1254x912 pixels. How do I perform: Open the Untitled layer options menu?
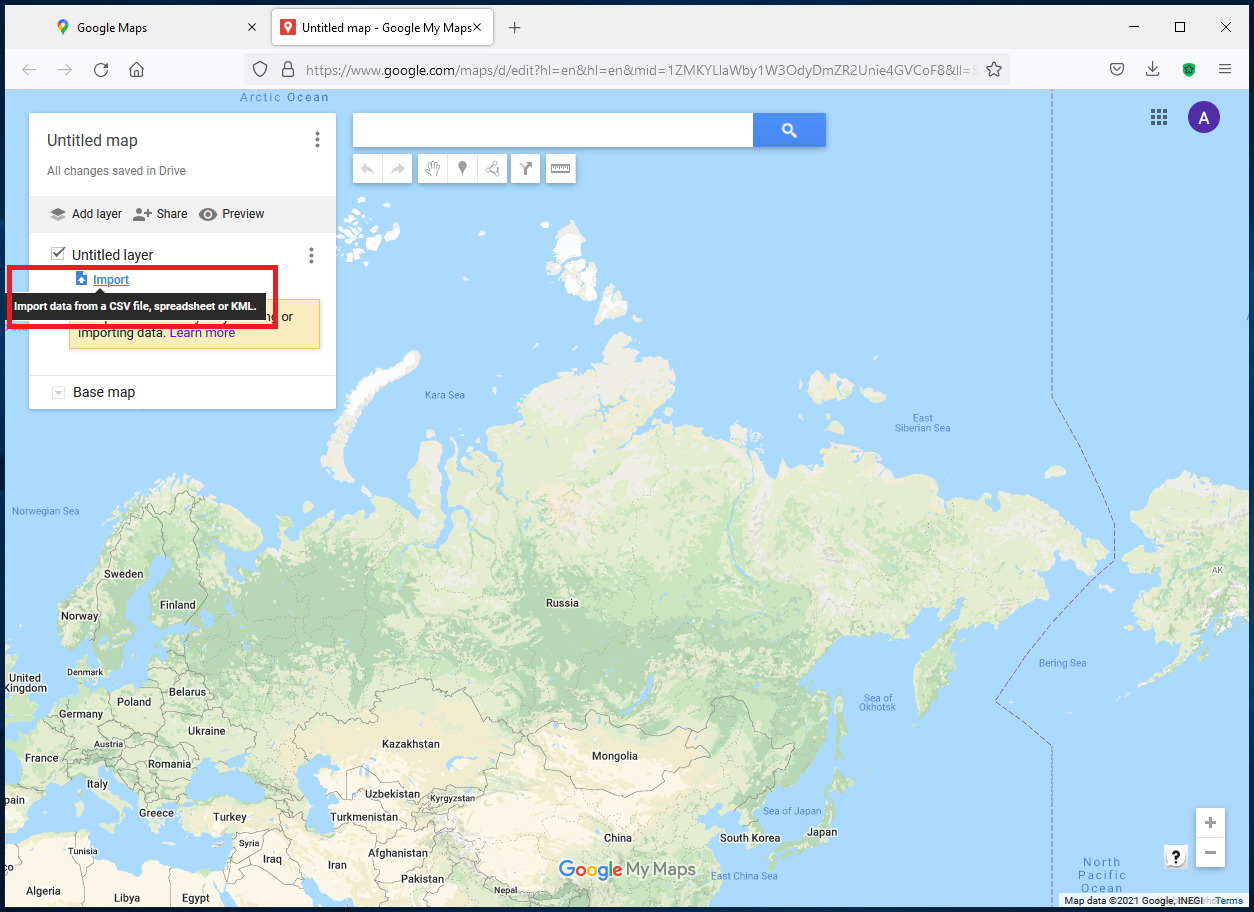pos(311,256)
